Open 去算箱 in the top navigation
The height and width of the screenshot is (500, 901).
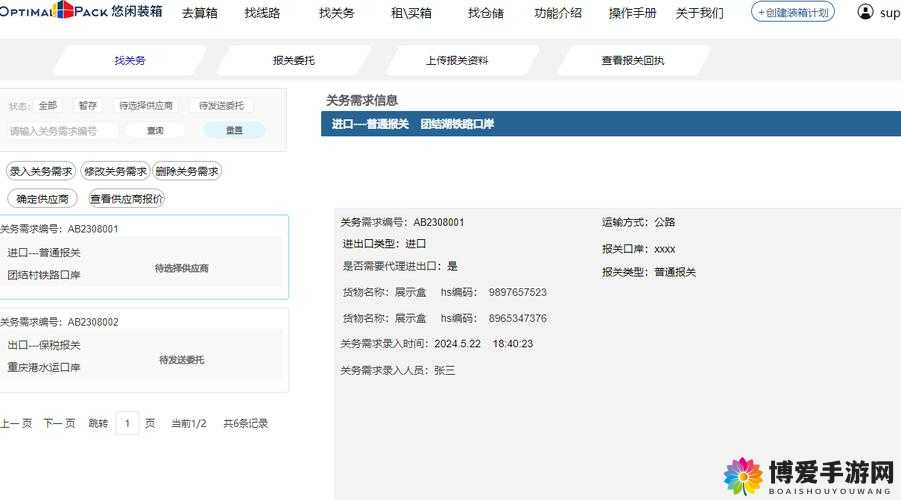199,13
